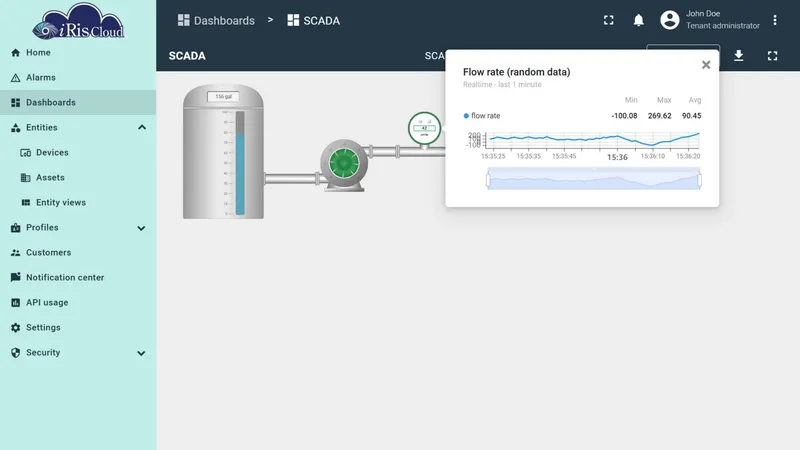Click the Realtime - last 1 minute subtitle
800x450 pixels.
(x=502, y=85)
